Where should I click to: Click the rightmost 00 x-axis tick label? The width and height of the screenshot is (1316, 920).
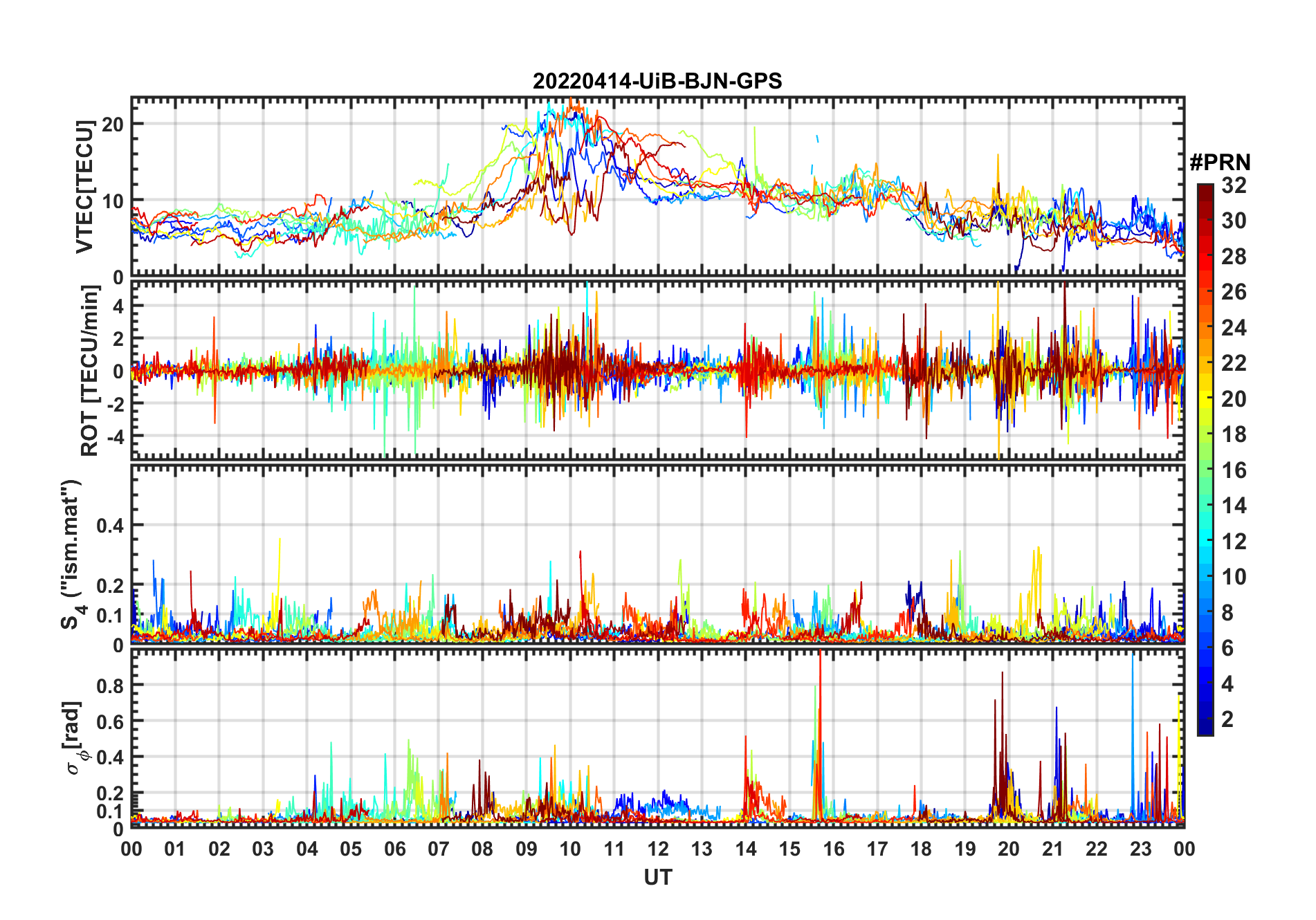(1185, 849)
